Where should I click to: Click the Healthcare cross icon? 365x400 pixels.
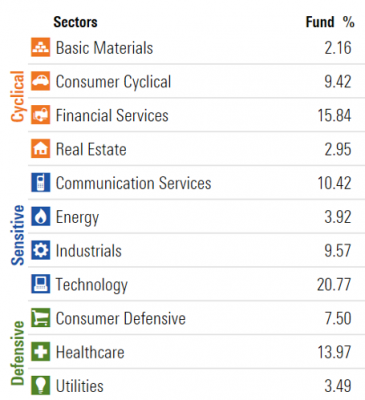[x=41, y=352]
